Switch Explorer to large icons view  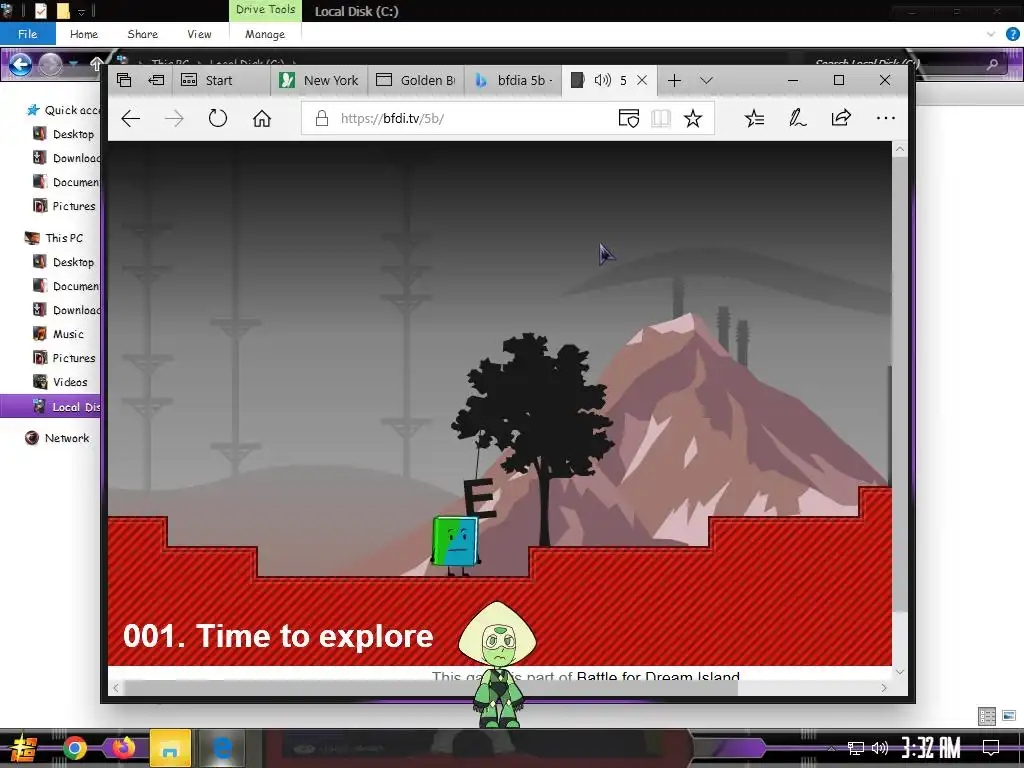[1009, 716]
